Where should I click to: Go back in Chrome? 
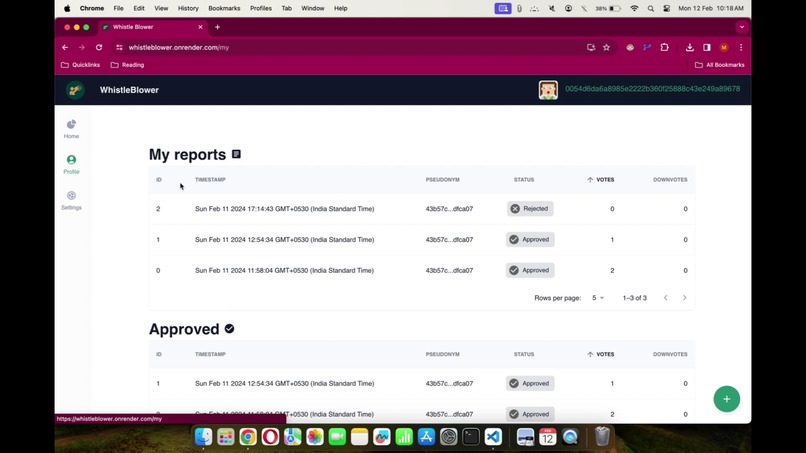pyautogui.click(x=65, y=47)
